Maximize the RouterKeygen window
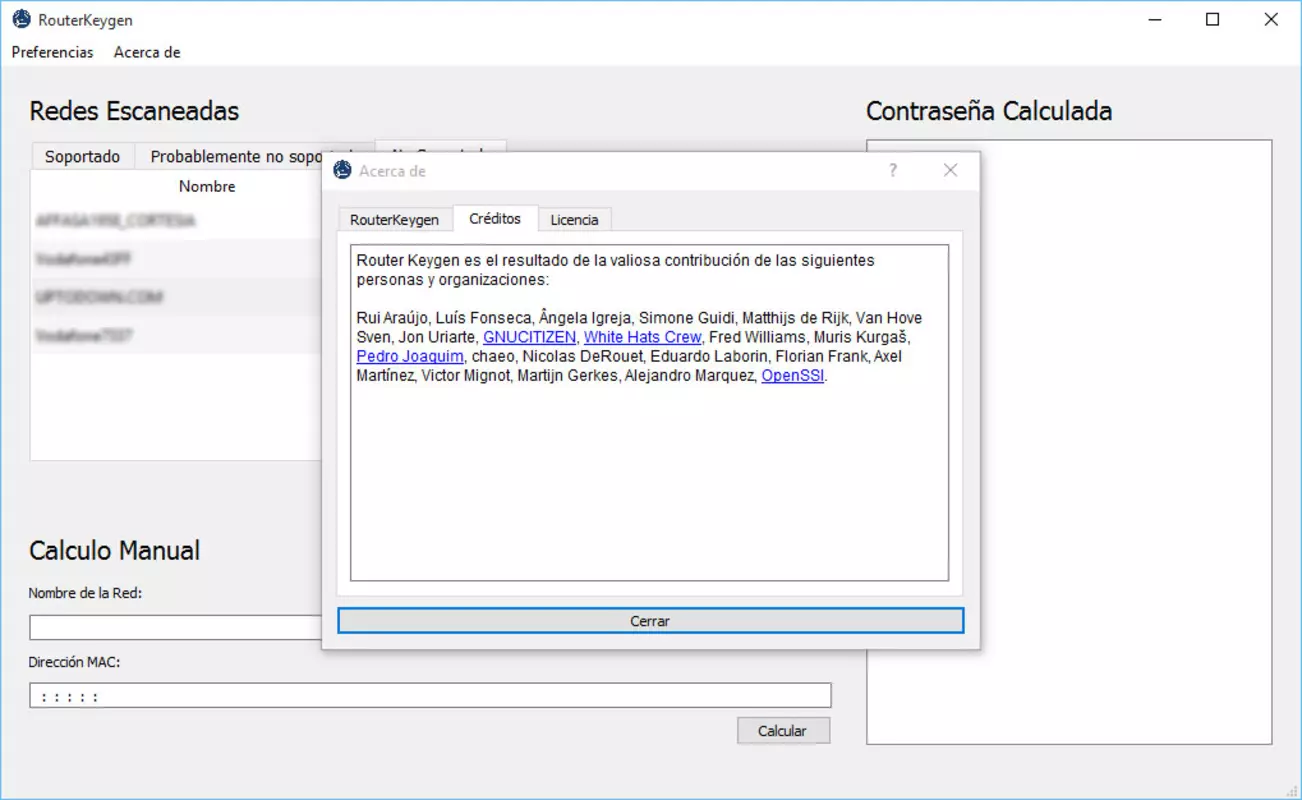 pyautogui.click(x=1212, y=19)
